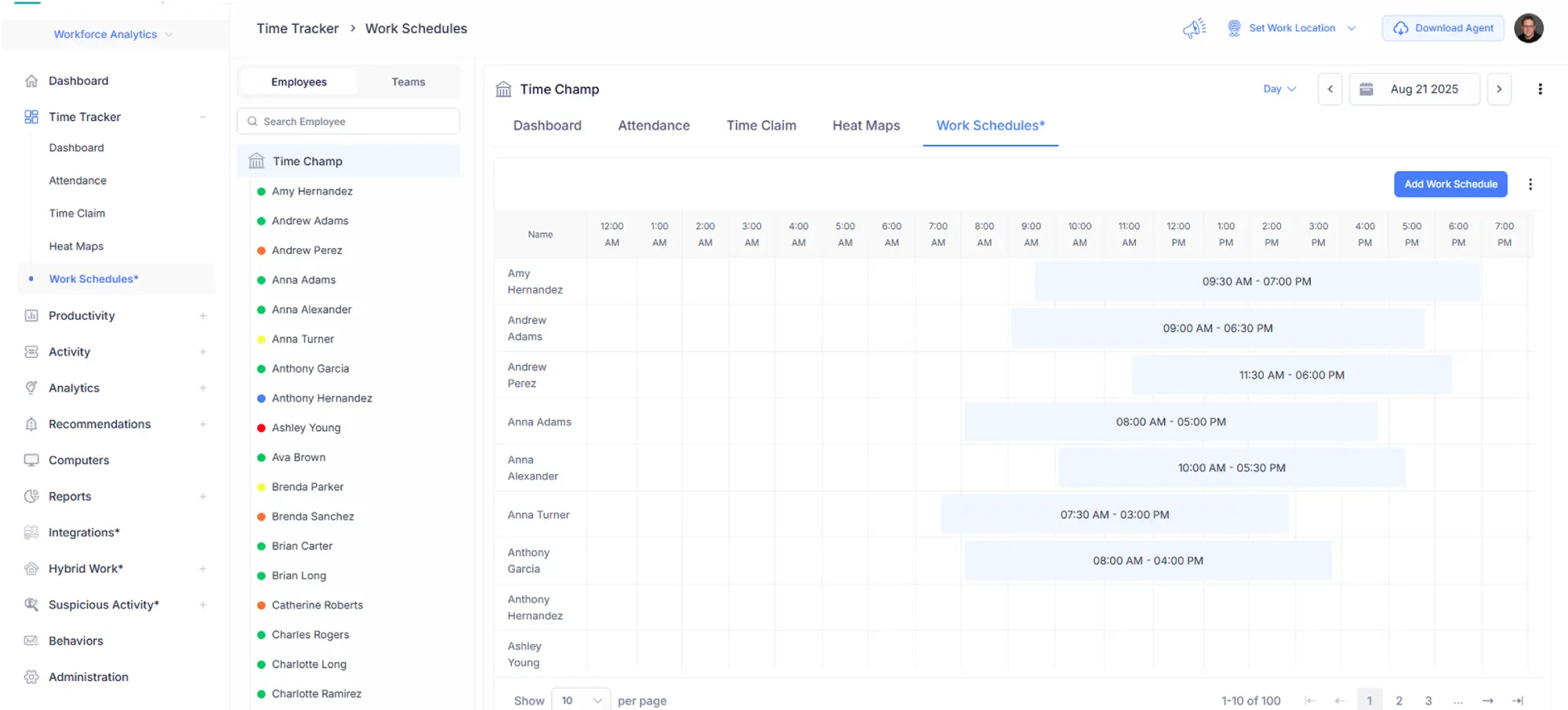Go to the previous day arrow
The image size is (1568, 710).
(x=1330, y=89)
